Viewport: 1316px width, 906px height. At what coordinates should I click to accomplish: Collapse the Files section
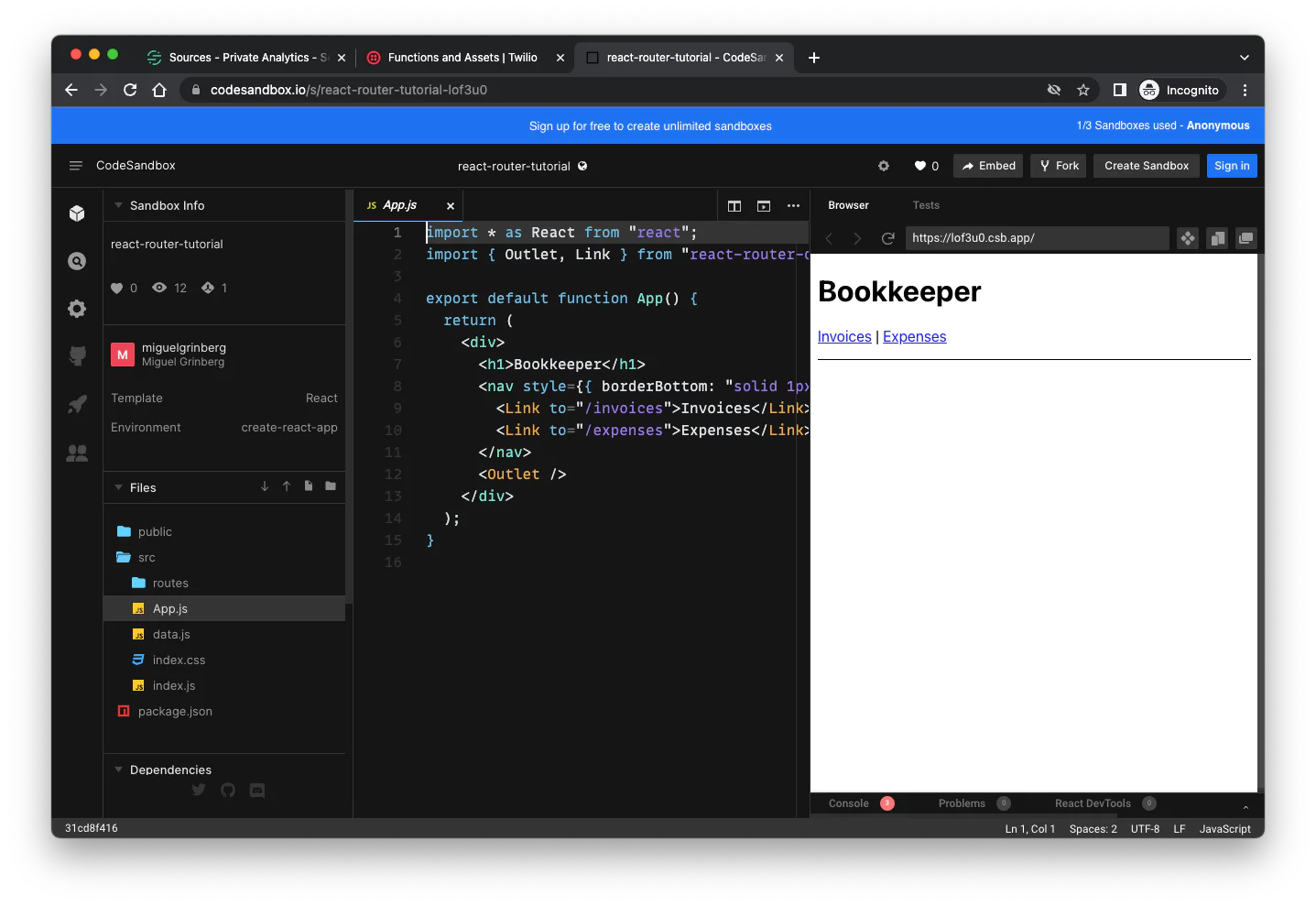click(118, 487)
